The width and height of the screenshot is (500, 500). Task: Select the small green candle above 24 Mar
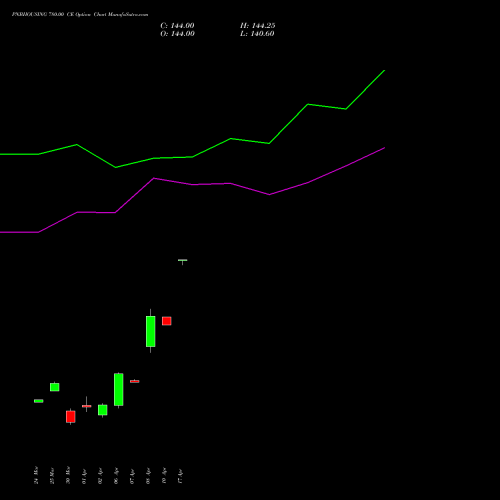(39, 401)
